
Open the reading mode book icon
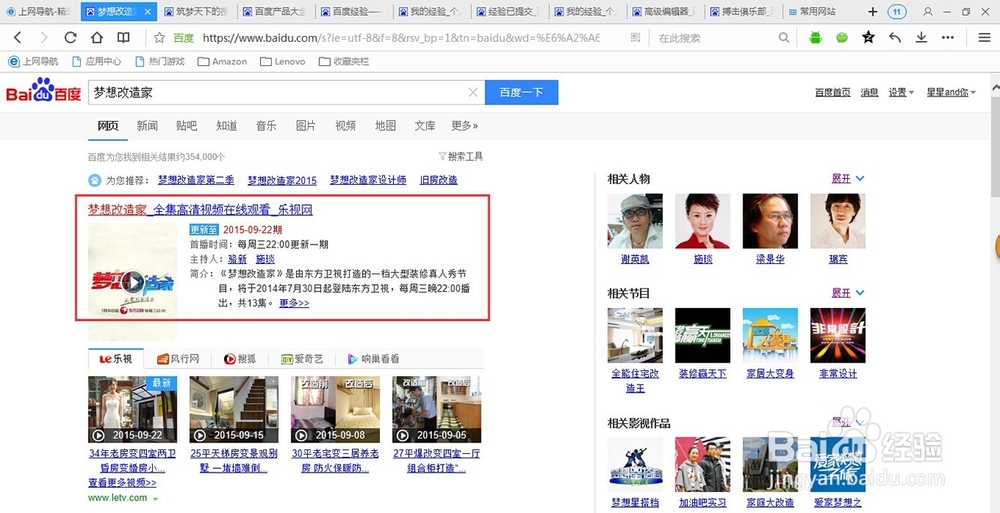123,38
